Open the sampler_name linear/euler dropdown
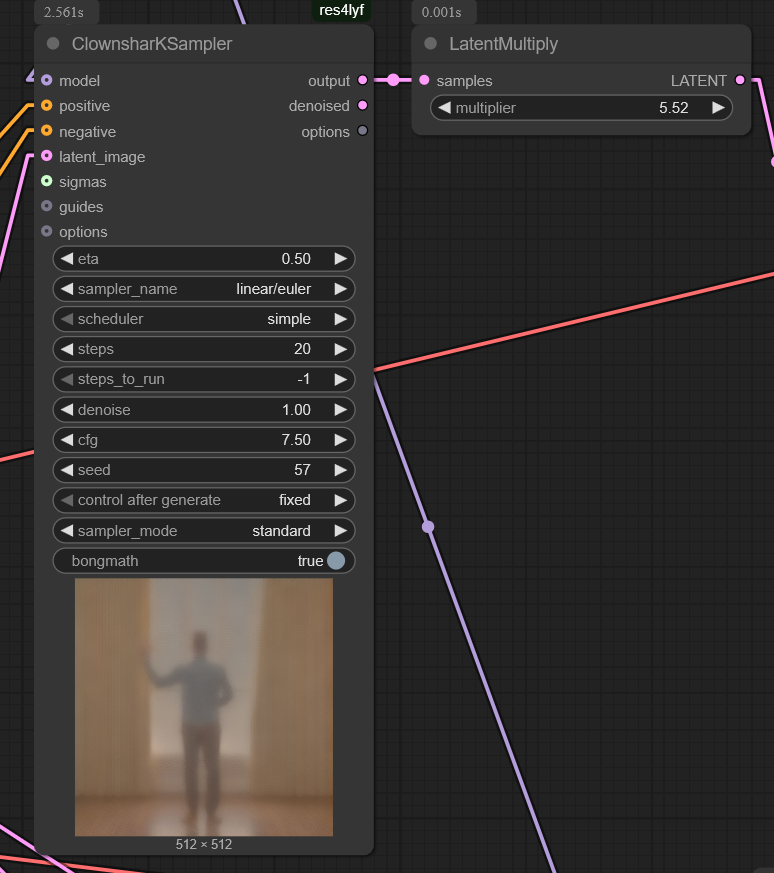The height and width of the screenshot is (873, 774). (204, 289)
